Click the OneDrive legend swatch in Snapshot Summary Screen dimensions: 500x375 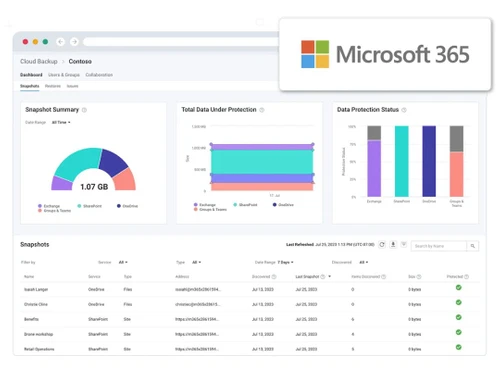point(119,206)
